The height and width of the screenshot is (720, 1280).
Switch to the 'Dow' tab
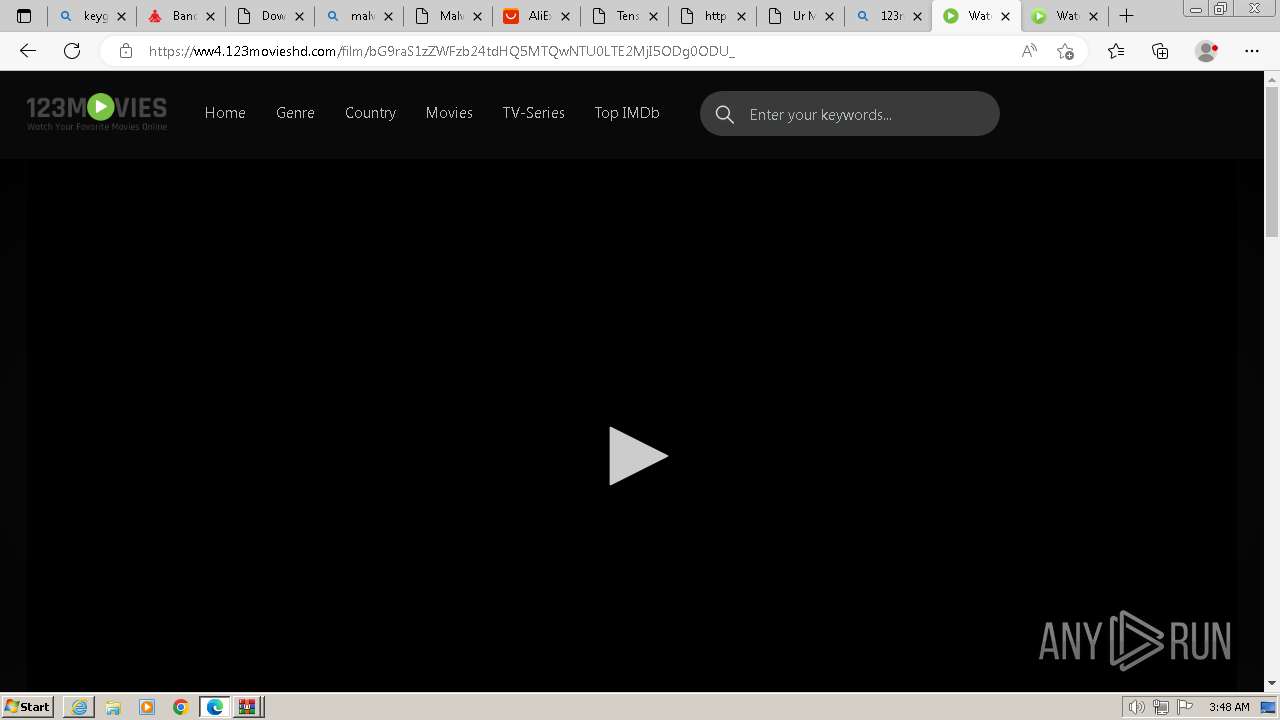pyautogui.click(x=263, y=16)
